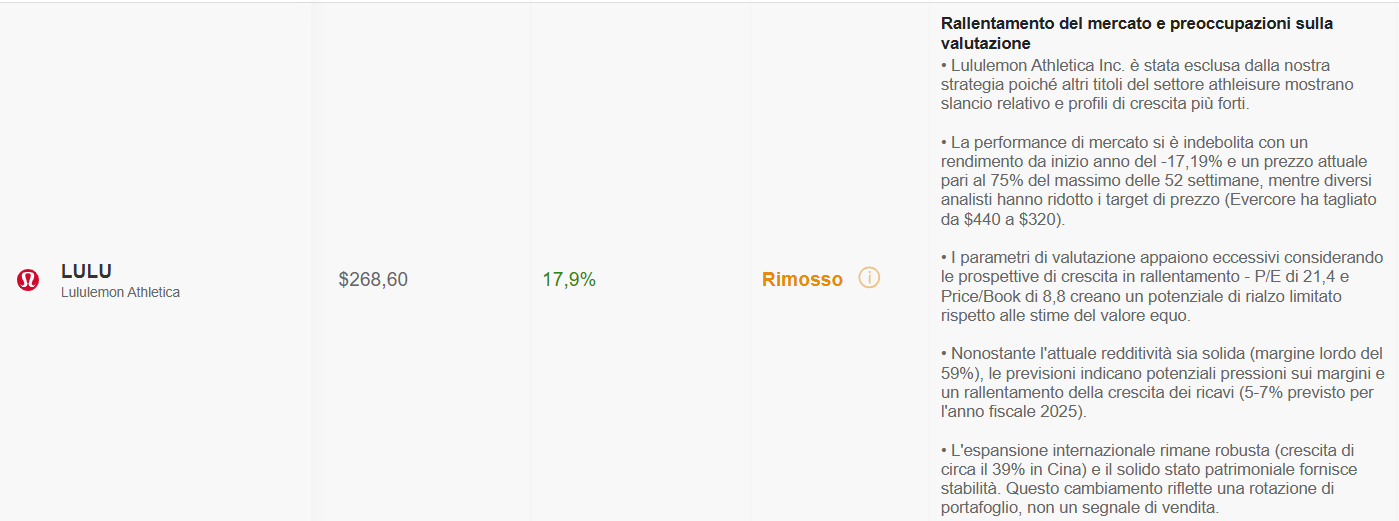Open the Lululemon Athletica company name
The width and height of the screenshot is (1399, 521).
pyautogui.click(x=120, y=293)
